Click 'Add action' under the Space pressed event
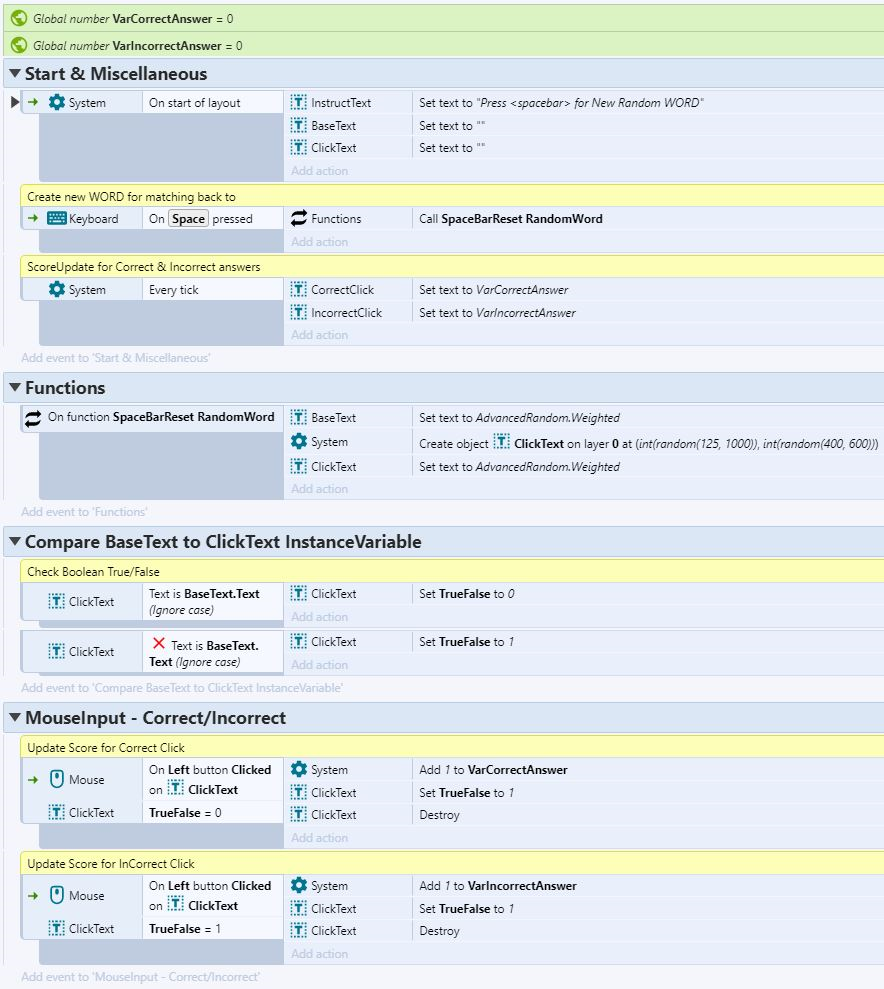884x989 pixels. point(319,242)
